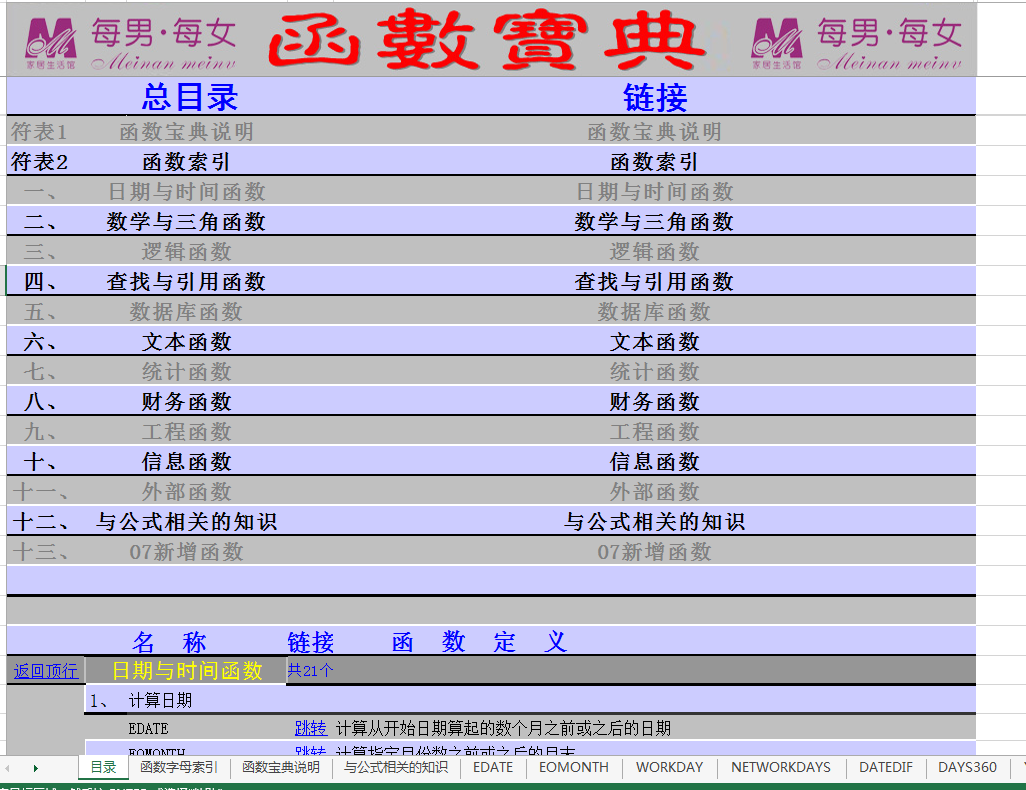
Task: Click the sheet tab scroll-right arrow
Action: 36,768
